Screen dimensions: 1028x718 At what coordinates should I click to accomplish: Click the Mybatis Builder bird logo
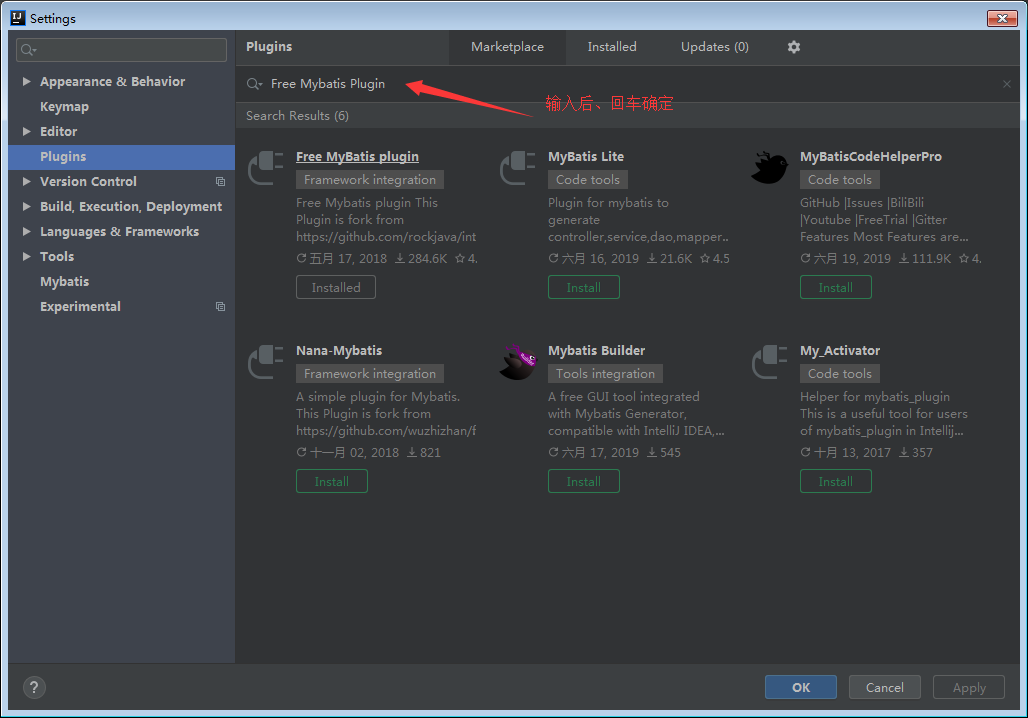tap(518, 362)
